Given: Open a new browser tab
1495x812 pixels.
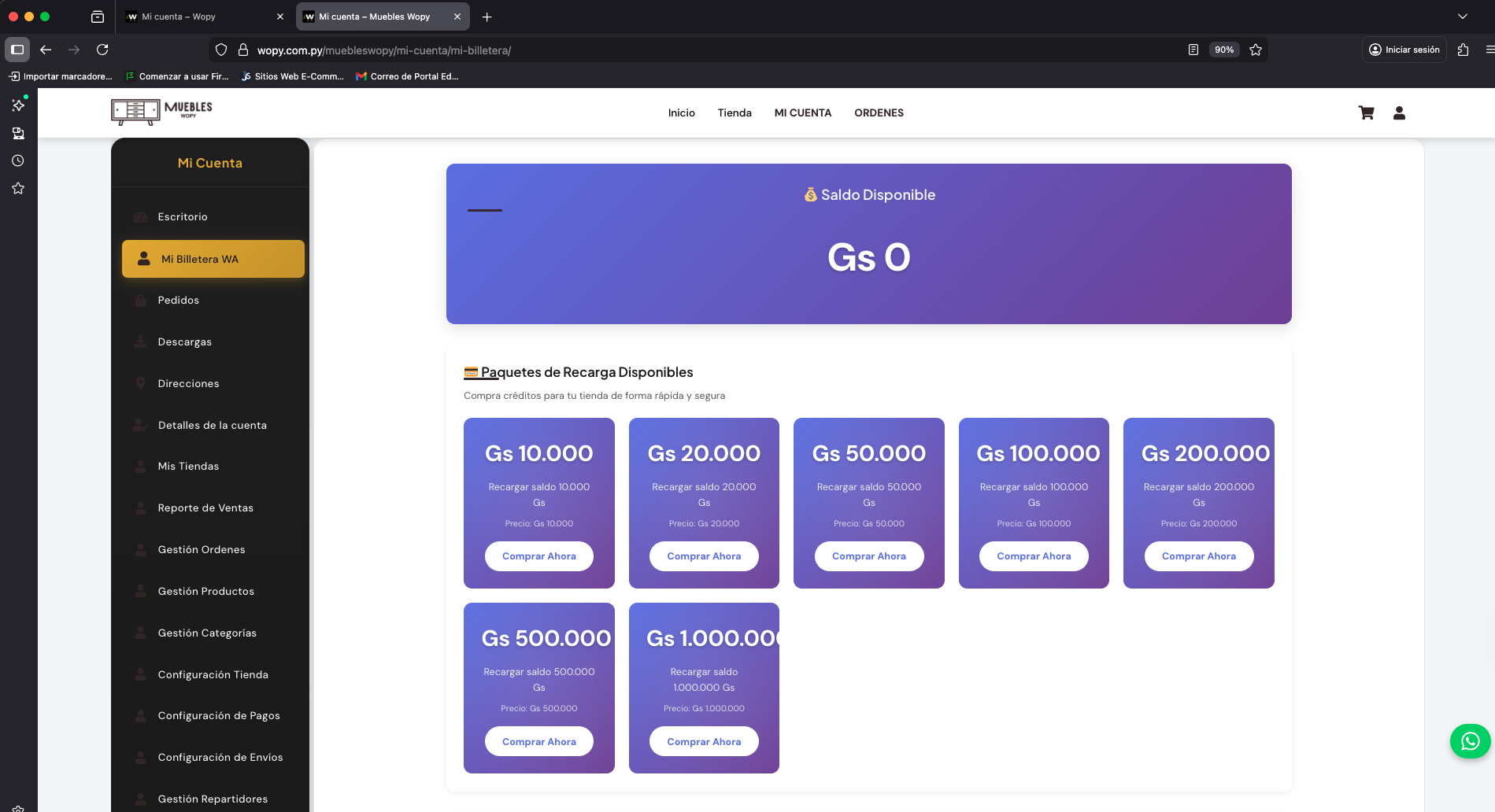Looking at the screenshot, I should [487, 17].
